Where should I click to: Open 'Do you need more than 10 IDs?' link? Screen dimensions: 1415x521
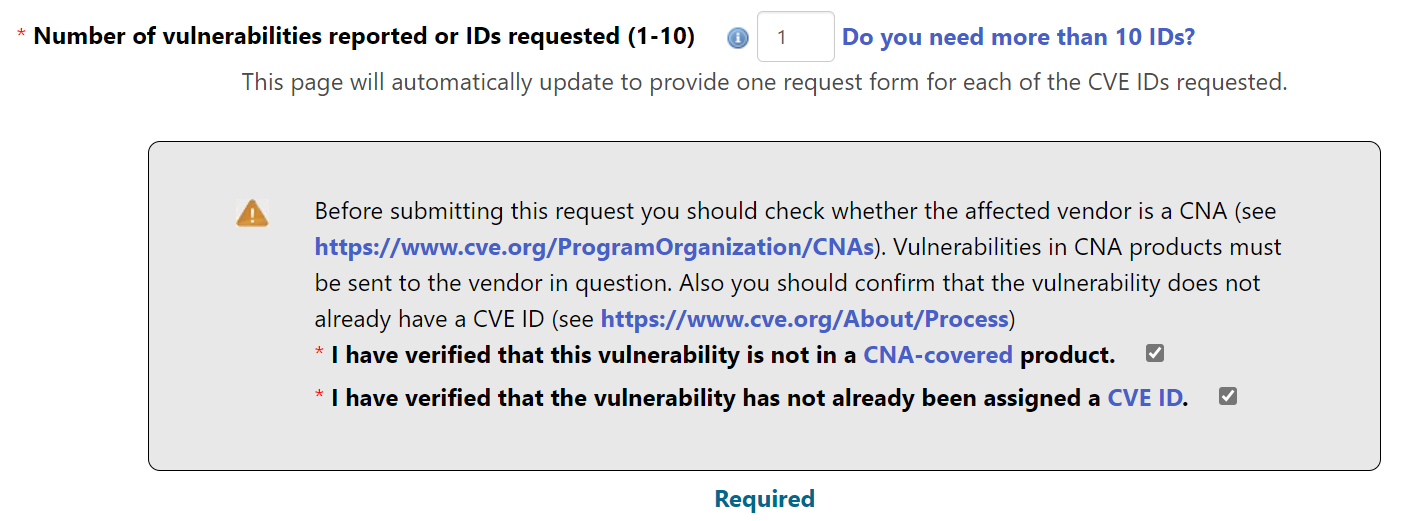[1018, 37]
